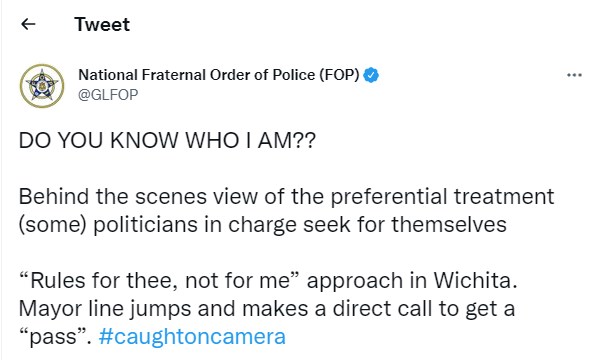The width and height of the screenshot is (600, 360).
Task: Go back using the left arrow
Action: tap(28, 24)
